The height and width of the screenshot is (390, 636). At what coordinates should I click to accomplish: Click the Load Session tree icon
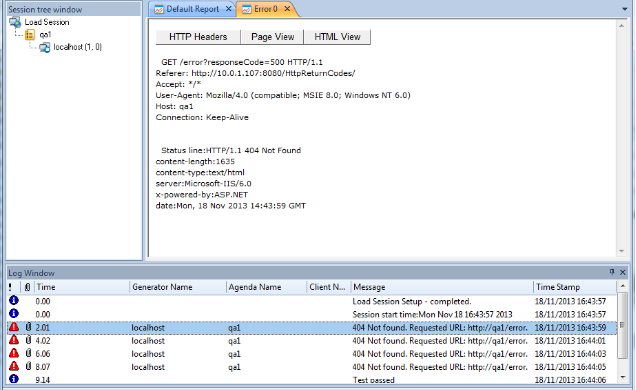15,22
